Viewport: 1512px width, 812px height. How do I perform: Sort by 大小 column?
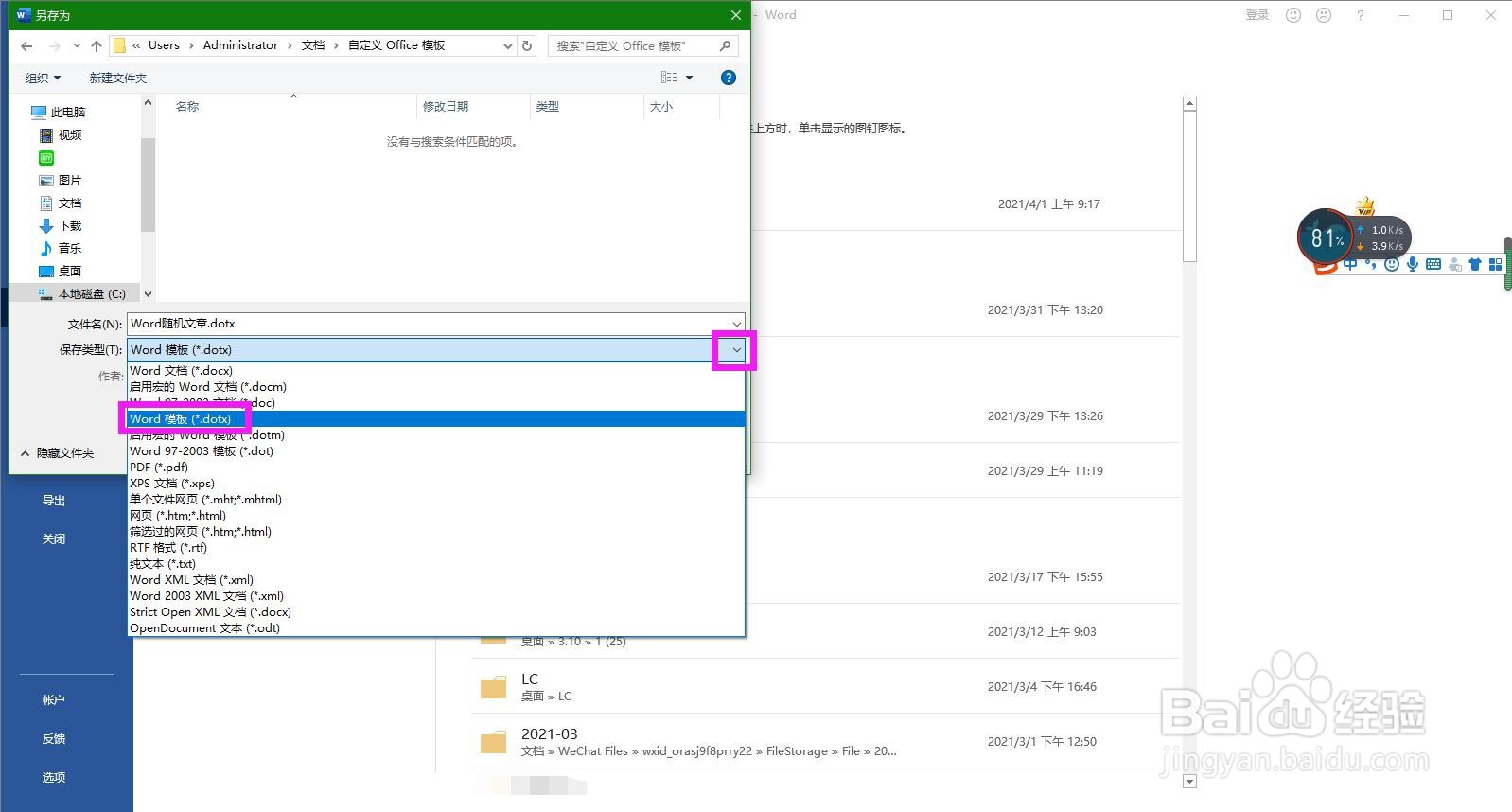(x=660, y=106)
